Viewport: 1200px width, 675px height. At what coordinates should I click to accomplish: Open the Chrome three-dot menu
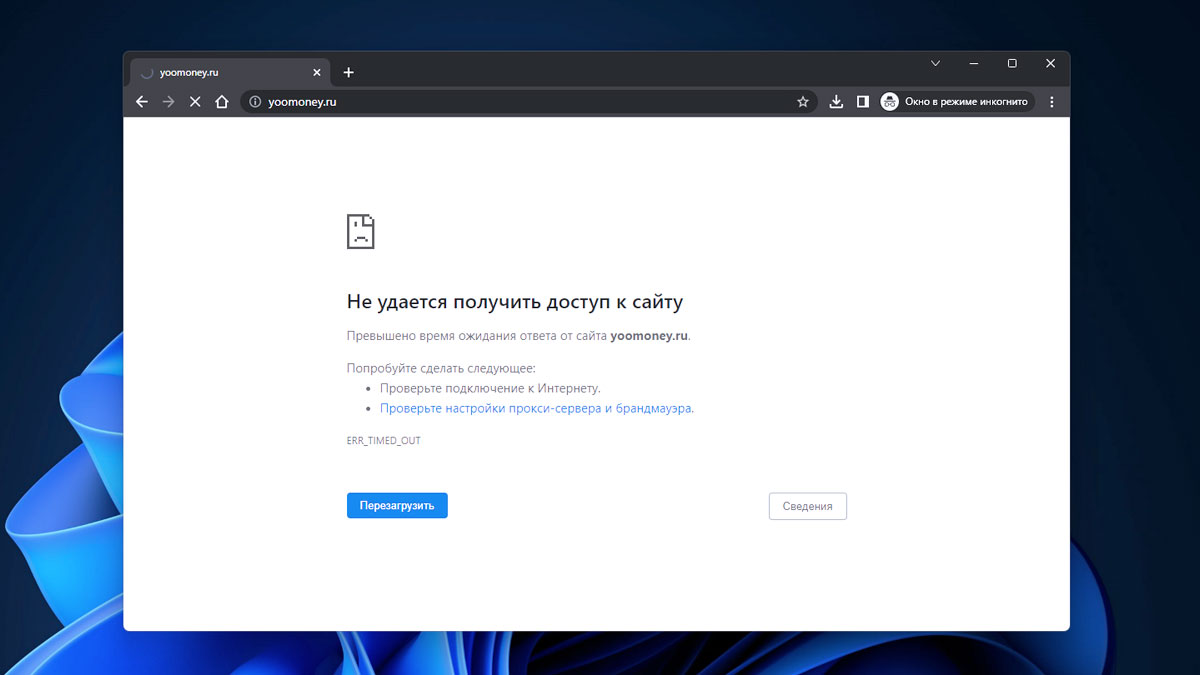[1051, 102]
